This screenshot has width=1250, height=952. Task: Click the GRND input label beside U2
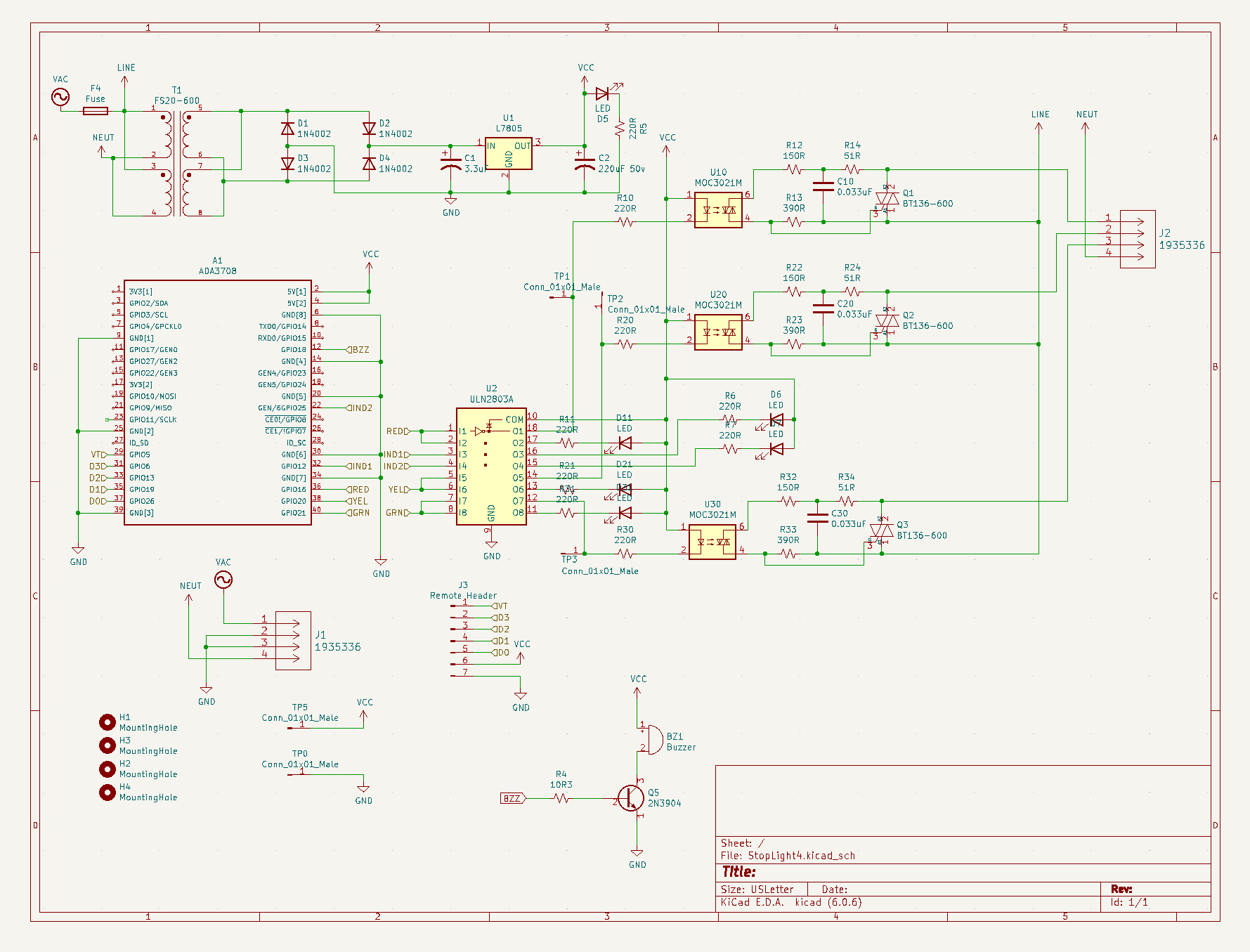pyautogui.click(x=398, y=513)
